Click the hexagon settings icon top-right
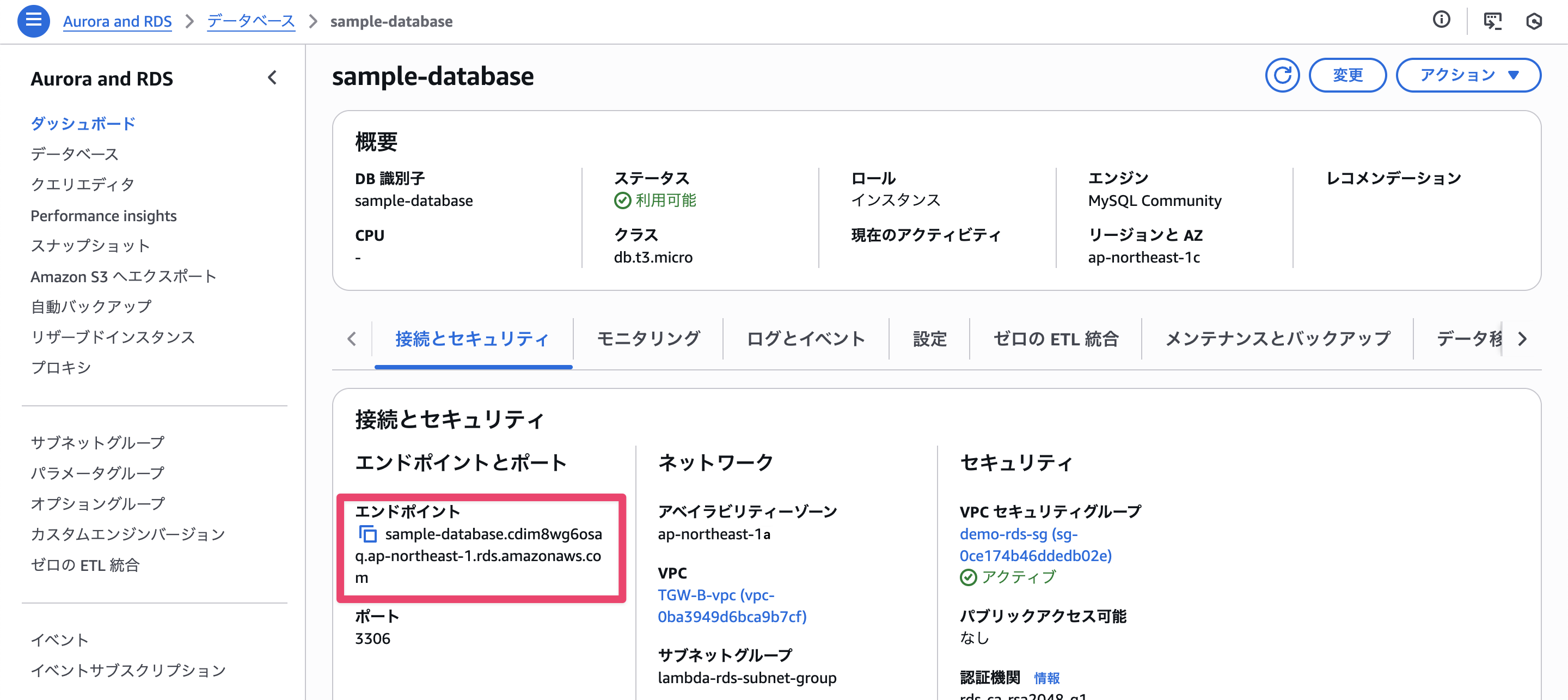1568x700 pixels. click(1534, 21)
